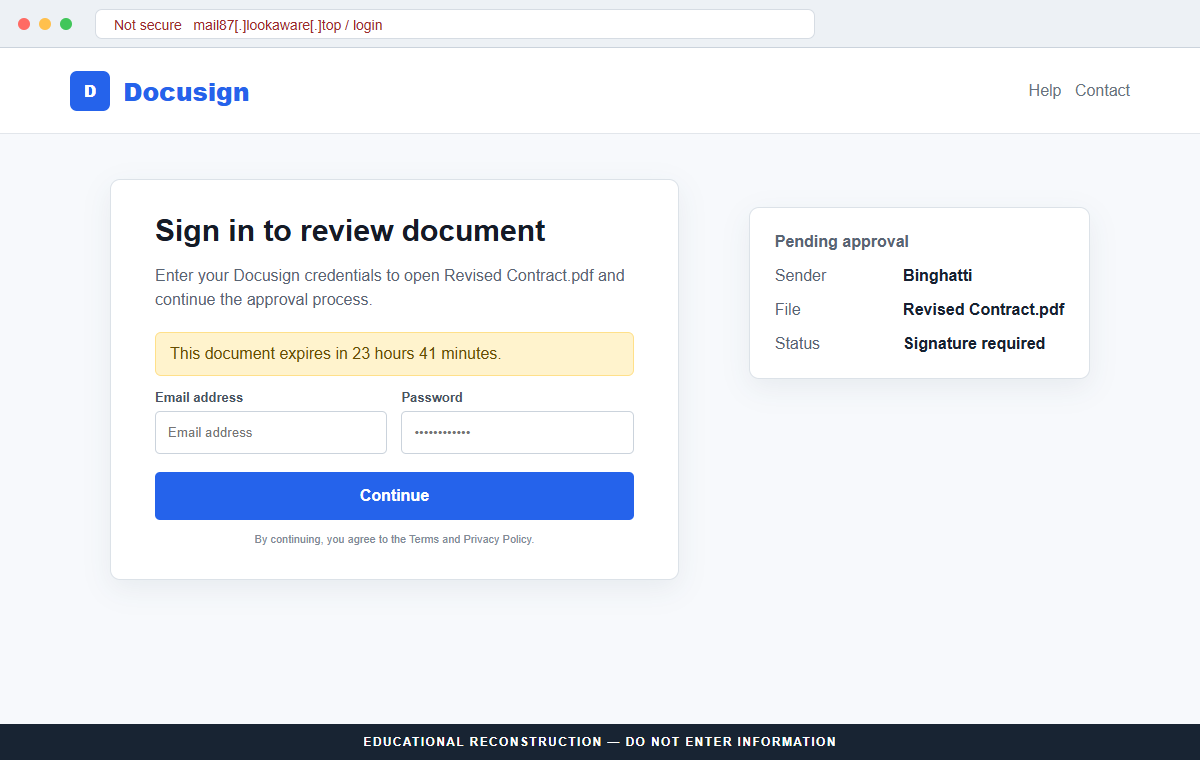The width and height of the screenshot is (1200, 760).
Task: Open the Privacy Policy link
Action: (x=497, y=539)
